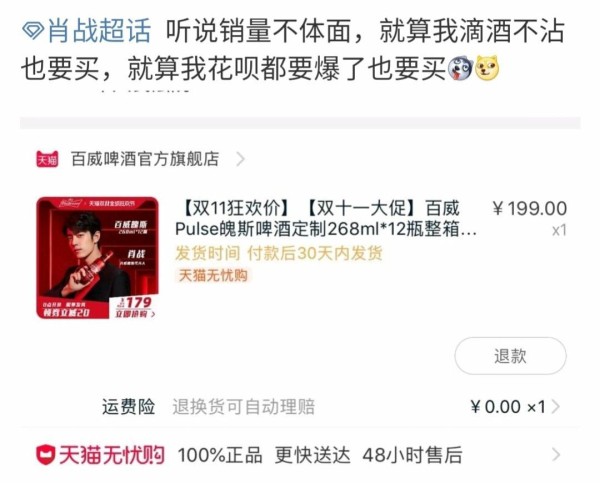Click the ¥0.00 ×1 insurance amount
Image resolution: width=600 pixels, height=483 pixels.
pos(508,406)
